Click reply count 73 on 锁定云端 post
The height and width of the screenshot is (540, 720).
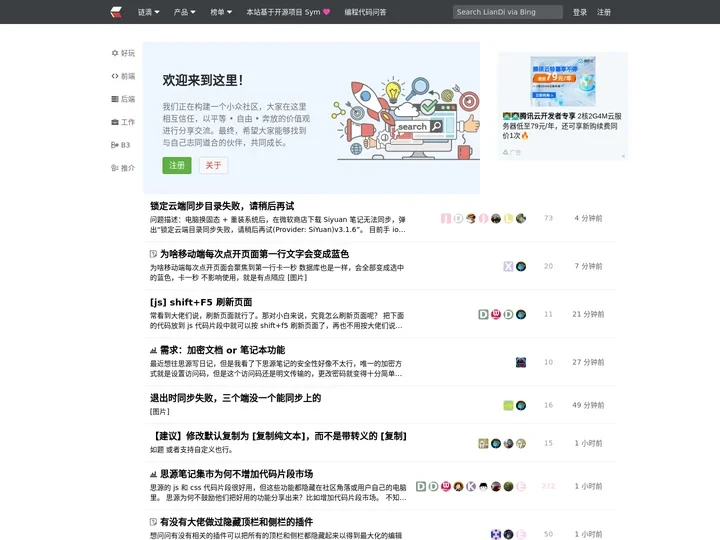coord(548,218)
